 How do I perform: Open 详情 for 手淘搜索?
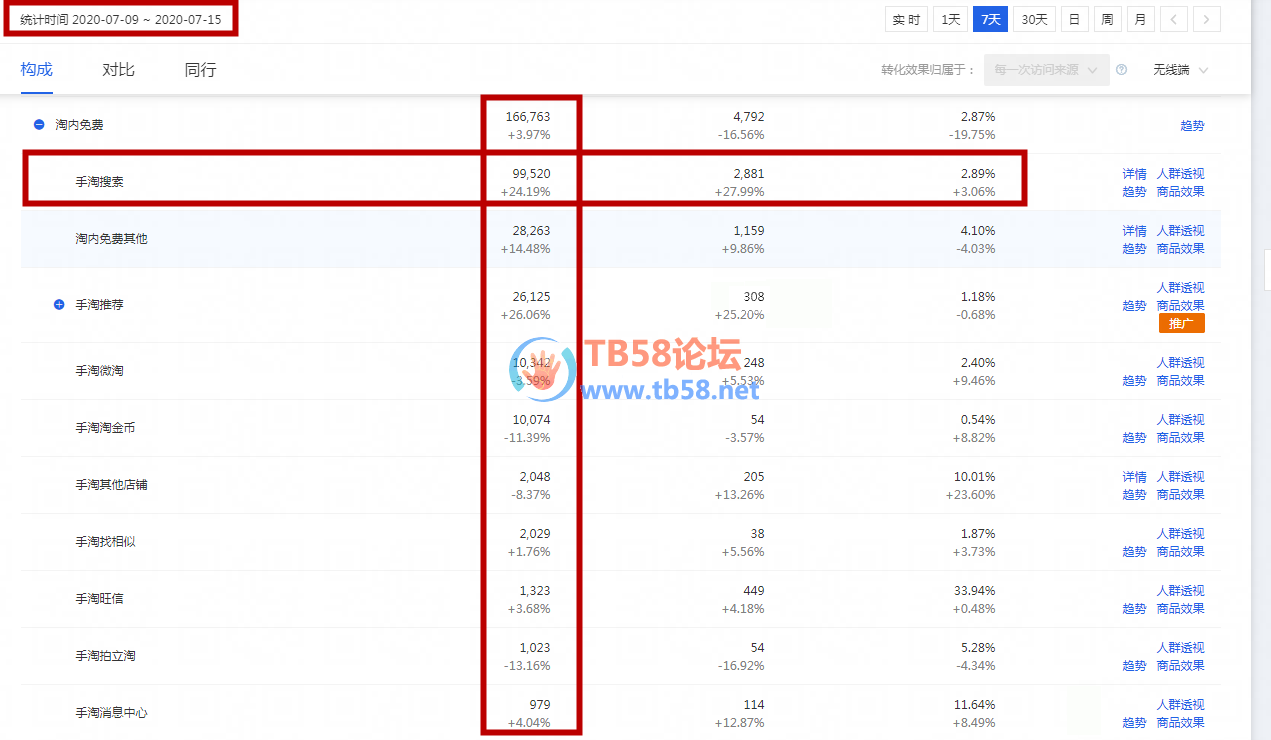point(1134,174)
